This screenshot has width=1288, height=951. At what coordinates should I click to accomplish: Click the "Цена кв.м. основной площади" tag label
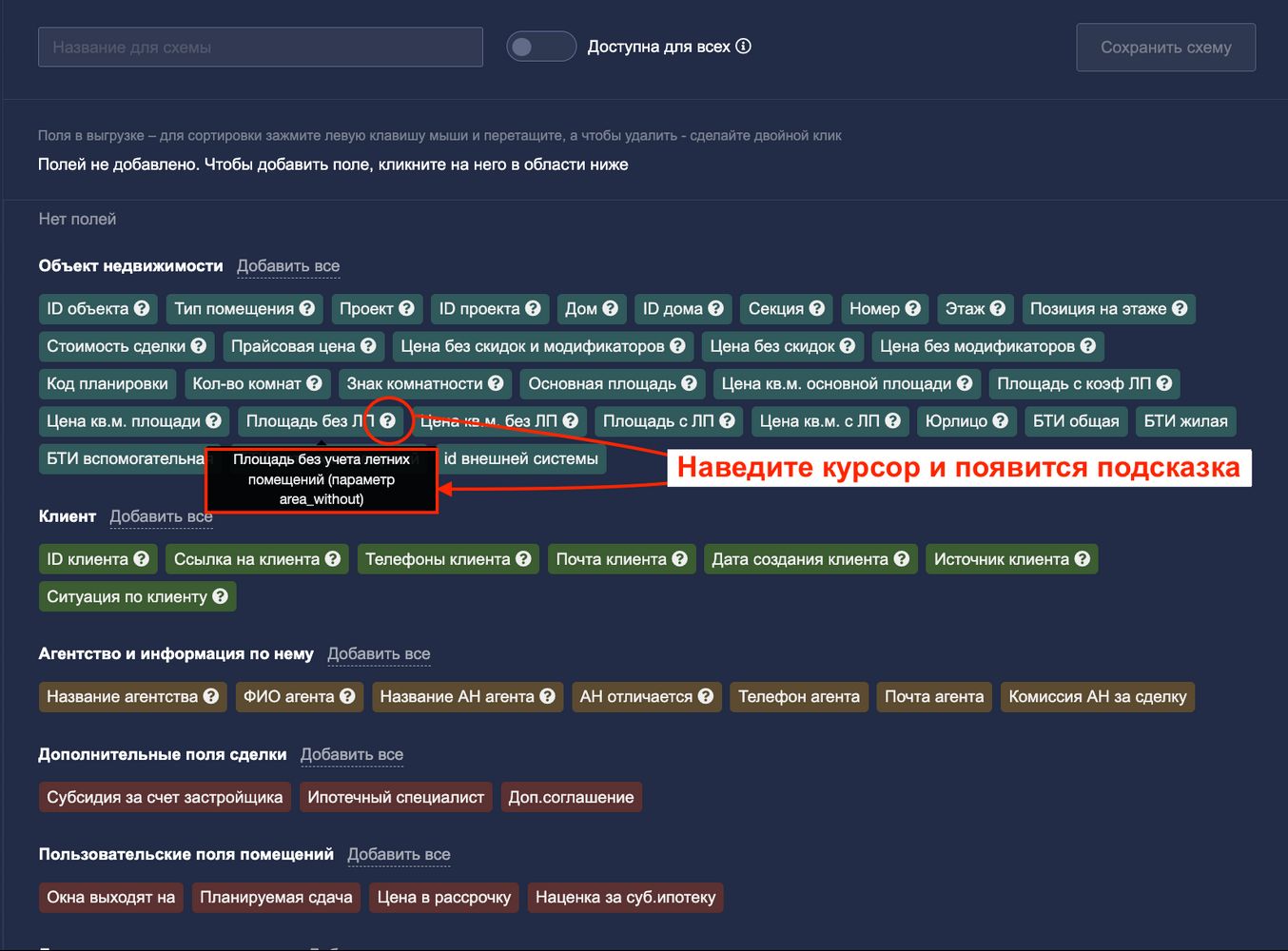pos(836,383)
